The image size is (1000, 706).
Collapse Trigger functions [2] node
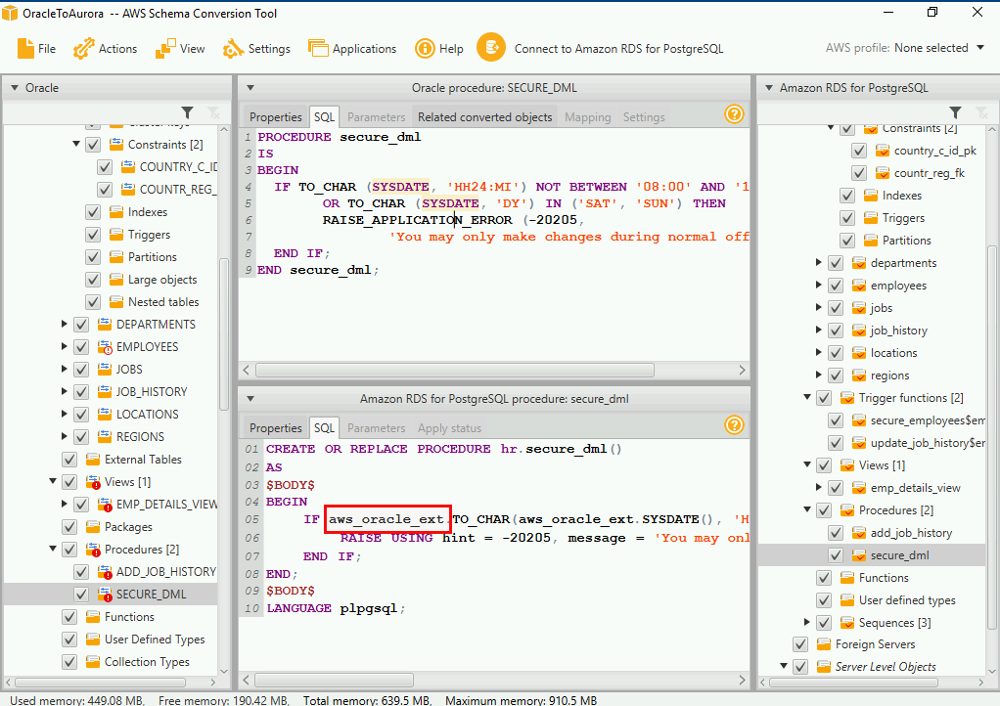[x=807, y=397]
